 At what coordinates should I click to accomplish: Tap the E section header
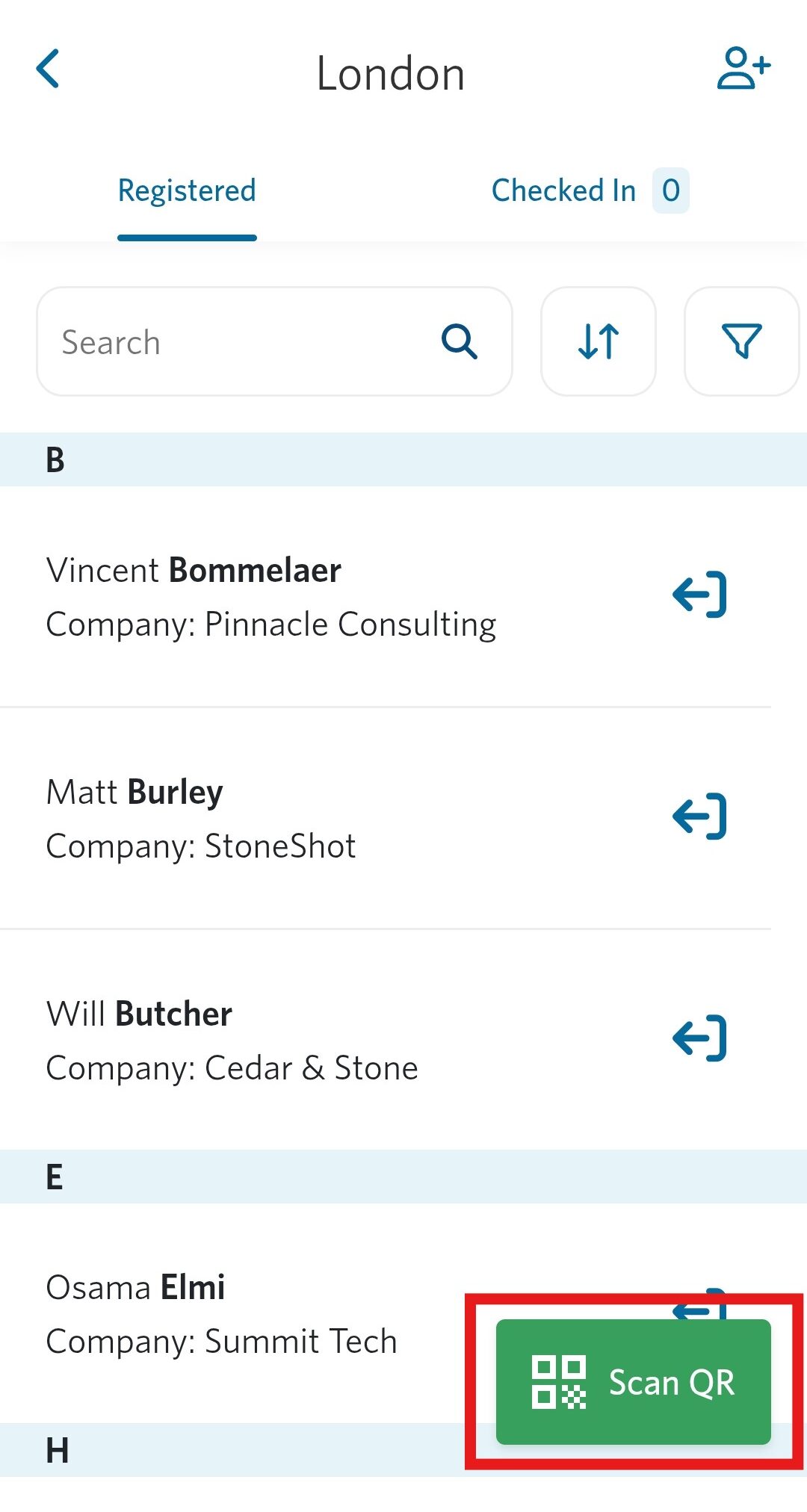pos(403,1177)
